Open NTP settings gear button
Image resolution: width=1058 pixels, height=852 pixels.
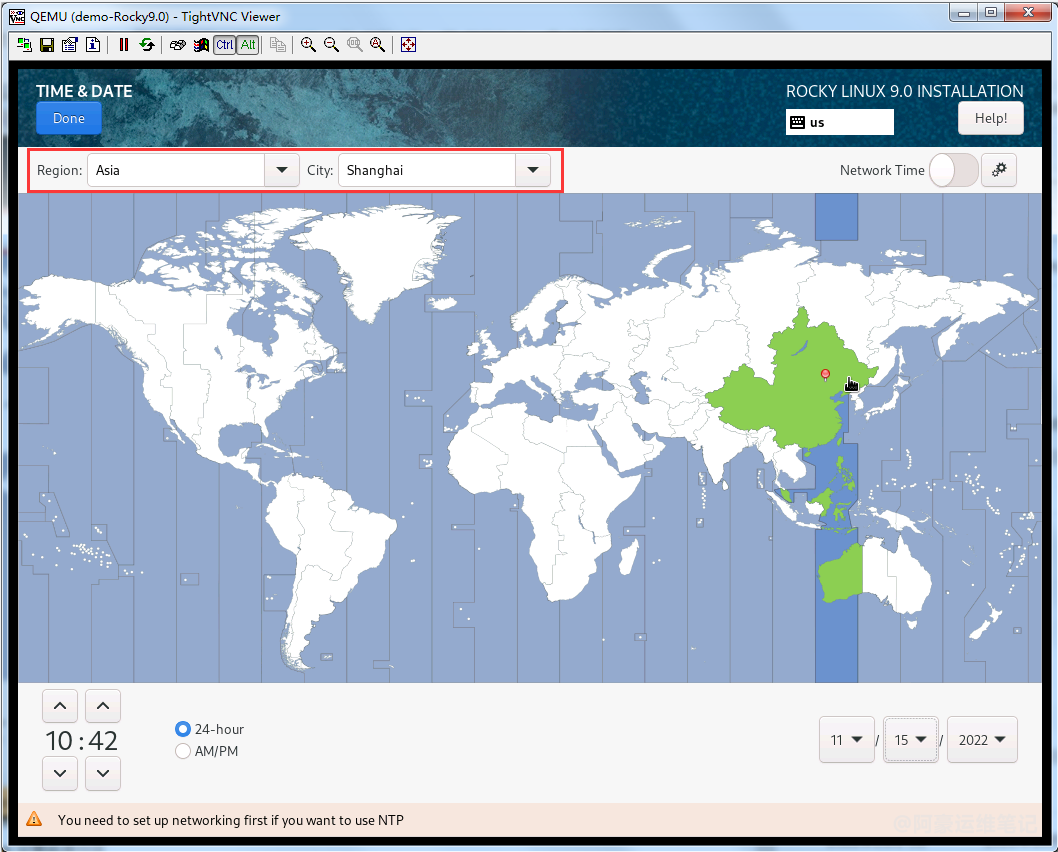998,170
